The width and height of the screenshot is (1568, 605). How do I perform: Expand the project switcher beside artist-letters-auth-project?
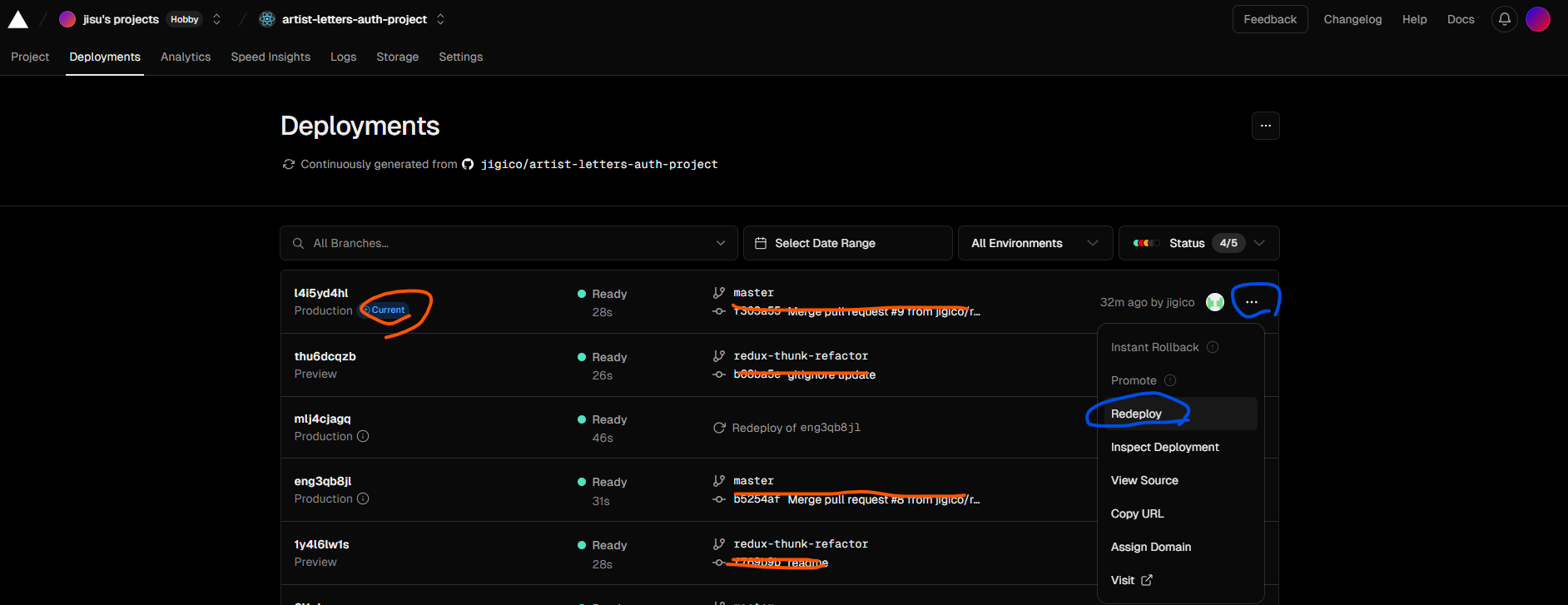pos(440,19)
